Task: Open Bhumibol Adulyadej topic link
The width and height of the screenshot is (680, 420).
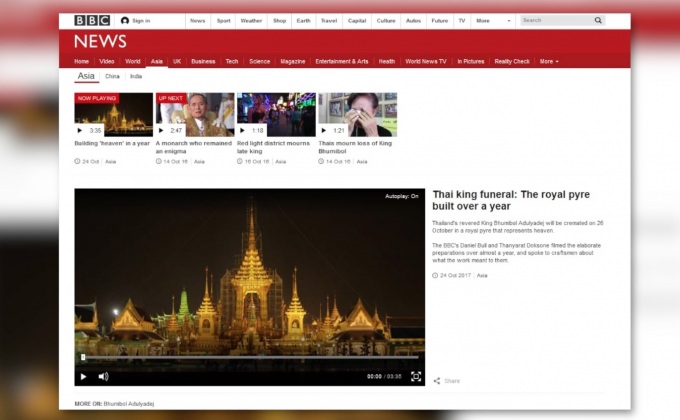Action: (129, 404)
